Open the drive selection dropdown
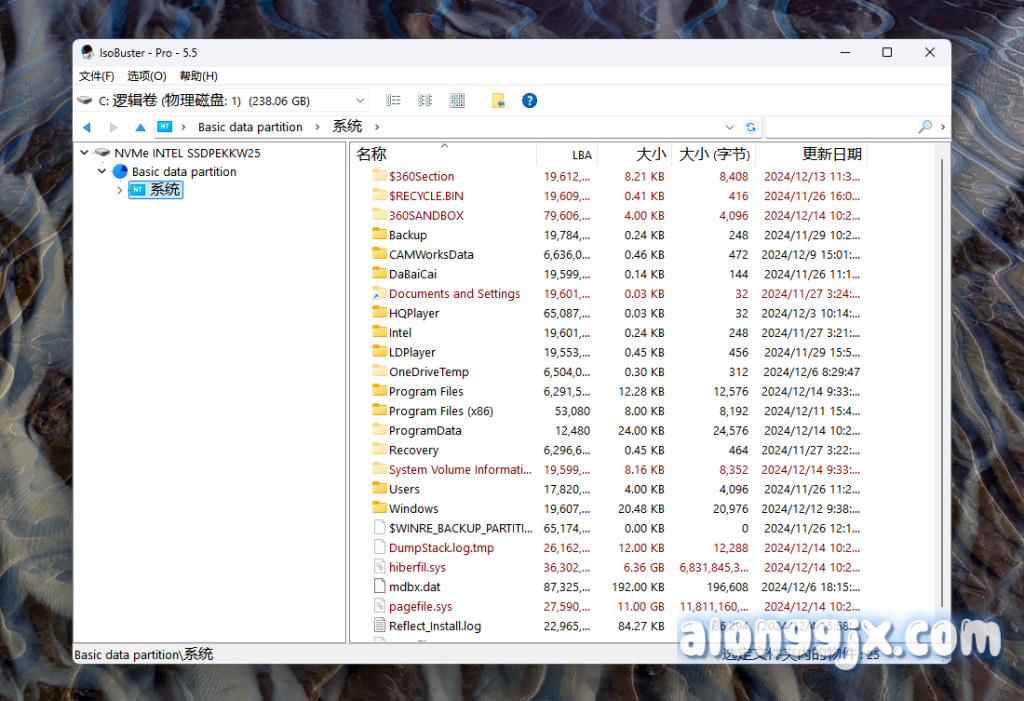Viewport: 1024px width, 701px height. pyautogui.click(x=360, y=101)
